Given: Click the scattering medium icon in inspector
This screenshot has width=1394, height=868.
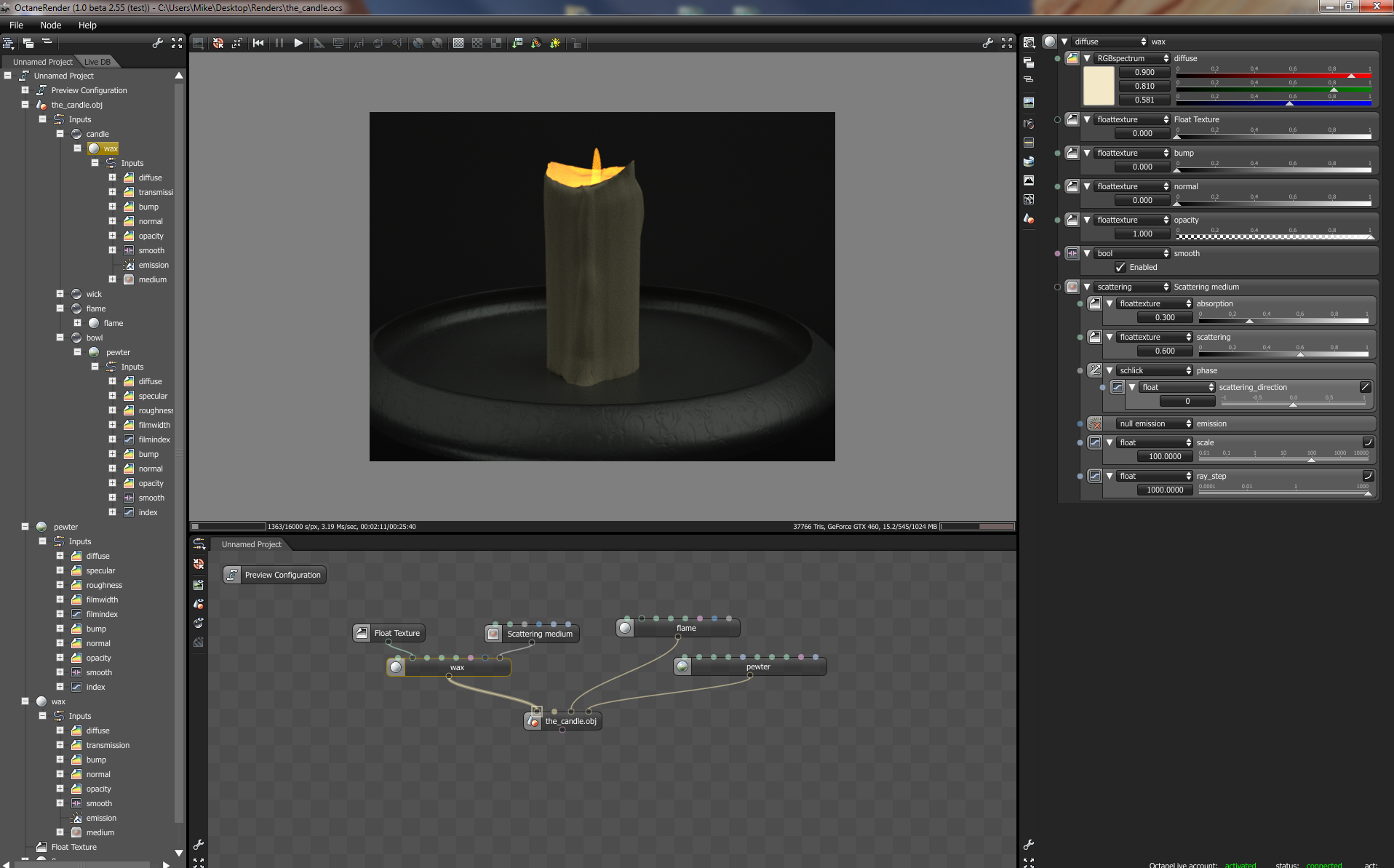Looking at the screenshot, I should 1072,287.
